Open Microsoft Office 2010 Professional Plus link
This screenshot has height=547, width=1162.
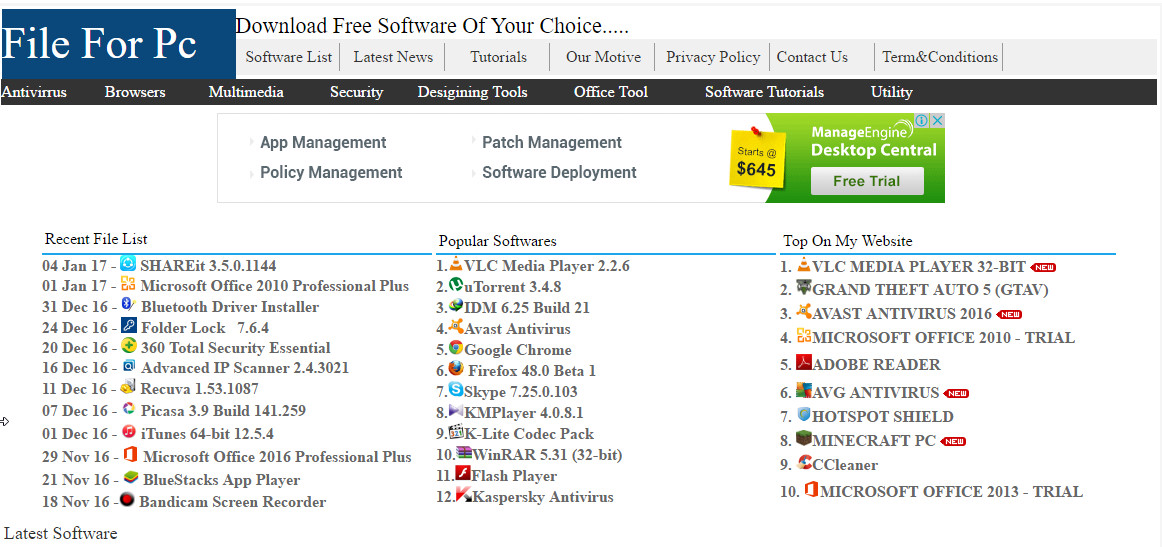coord(274,285)
